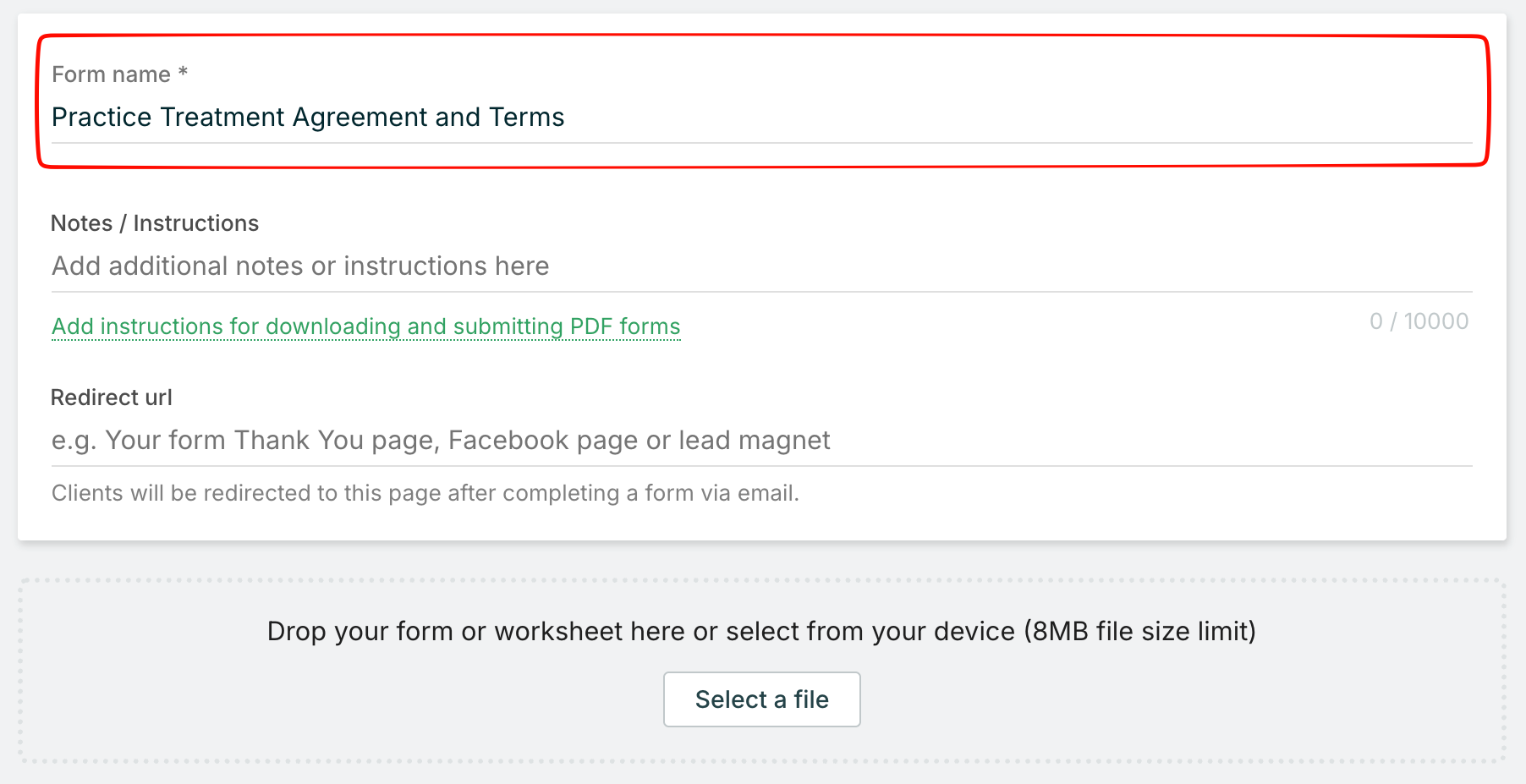Open the PDF forms instructions link
This screenshot has width=1526, height=784.
click(x=365, y=326)
